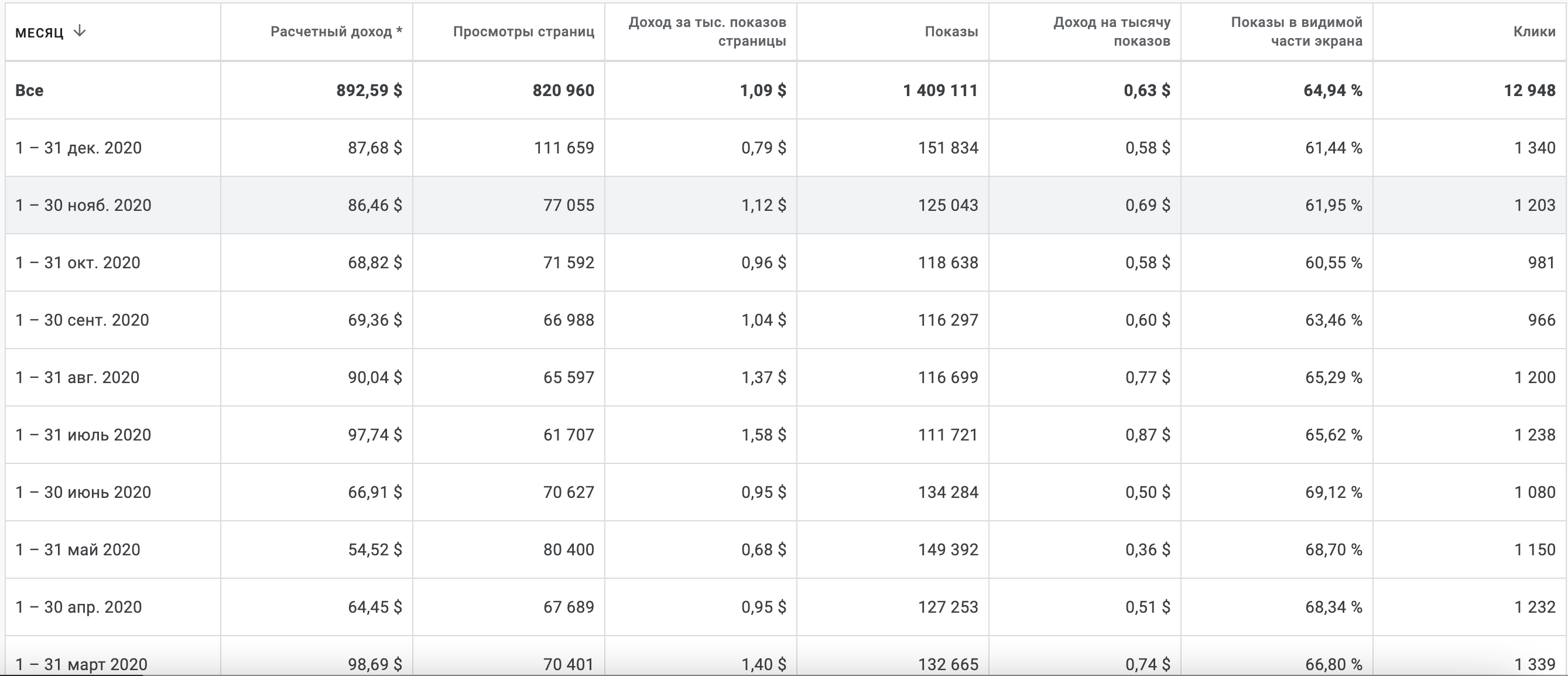Select the 1 – 31 авг. 2020 row
The image size is (1568, 676).
(x=77, y=378)
